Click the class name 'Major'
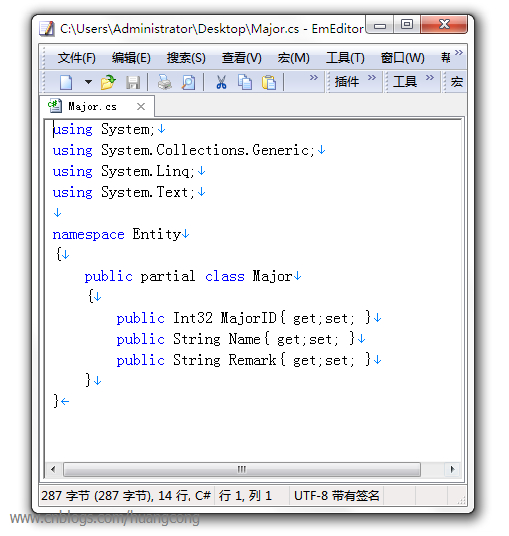 tap(272, 277)
